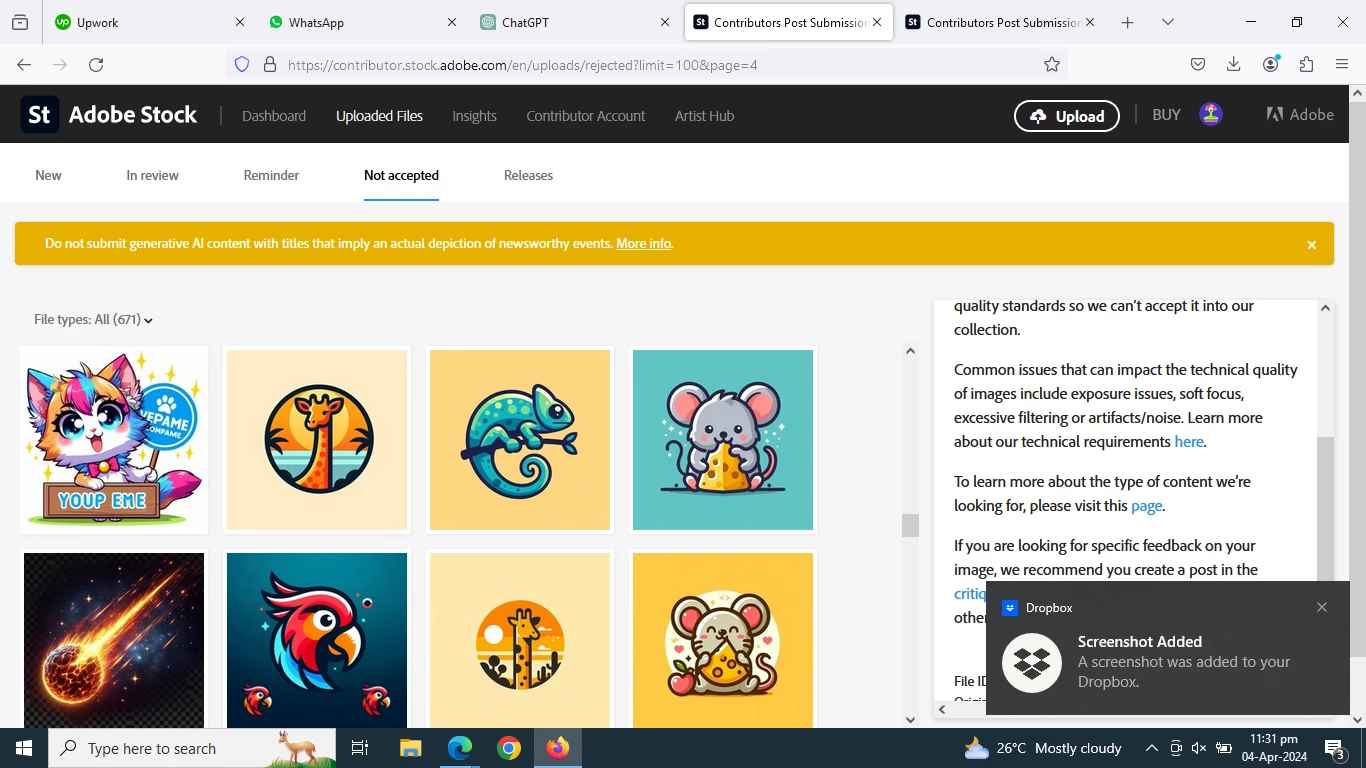The height and width of the screenshot is (768, 1366).
Task: Click the thumbnail grid scrollbar handle
Action: [910, 525]
